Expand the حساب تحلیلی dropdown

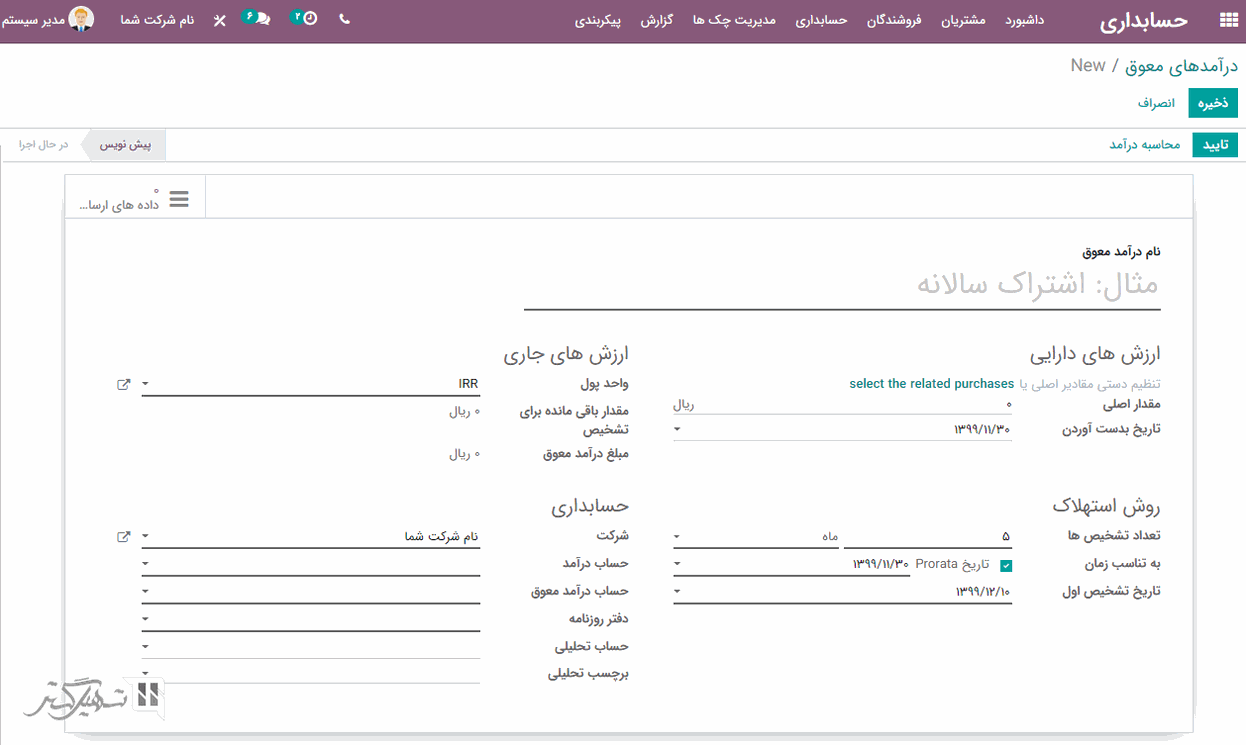[x=146, y=647]
